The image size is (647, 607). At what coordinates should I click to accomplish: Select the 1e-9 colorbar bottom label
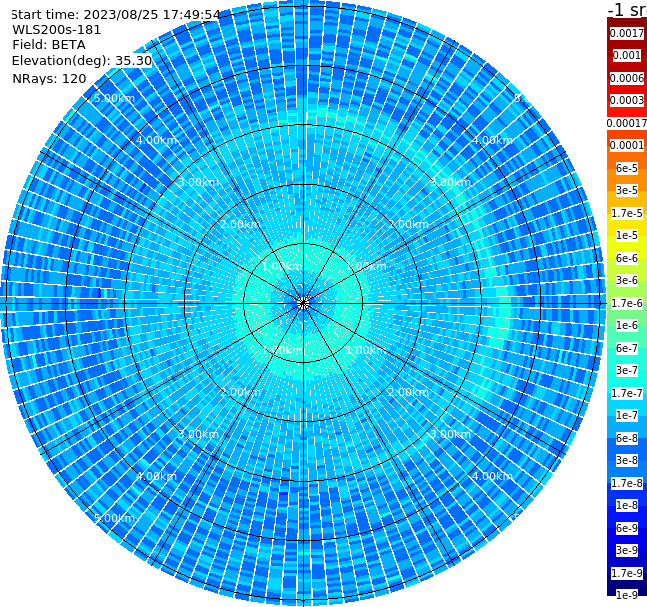[x=627, y=595]
